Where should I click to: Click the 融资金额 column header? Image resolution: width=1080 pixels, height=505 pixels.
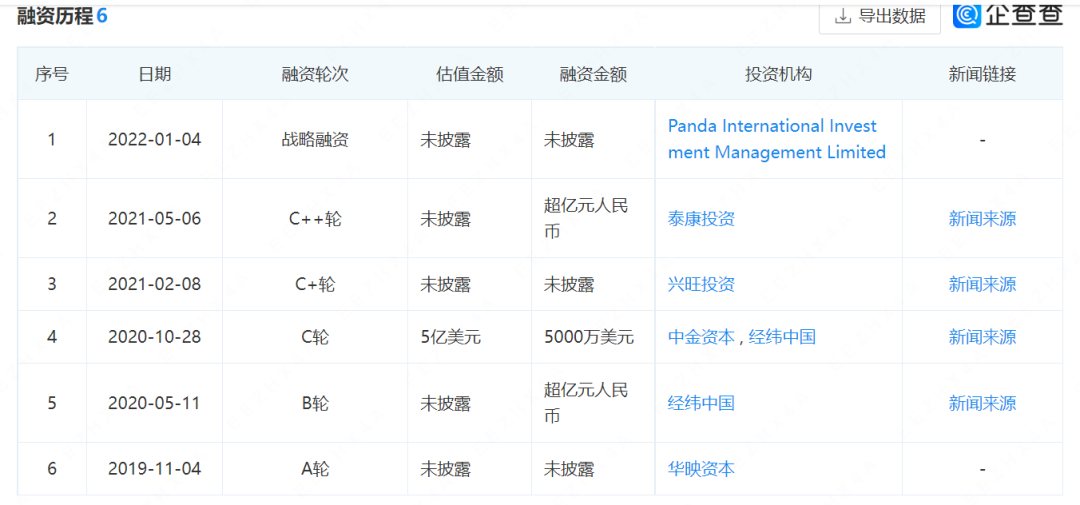coord(593,74)
